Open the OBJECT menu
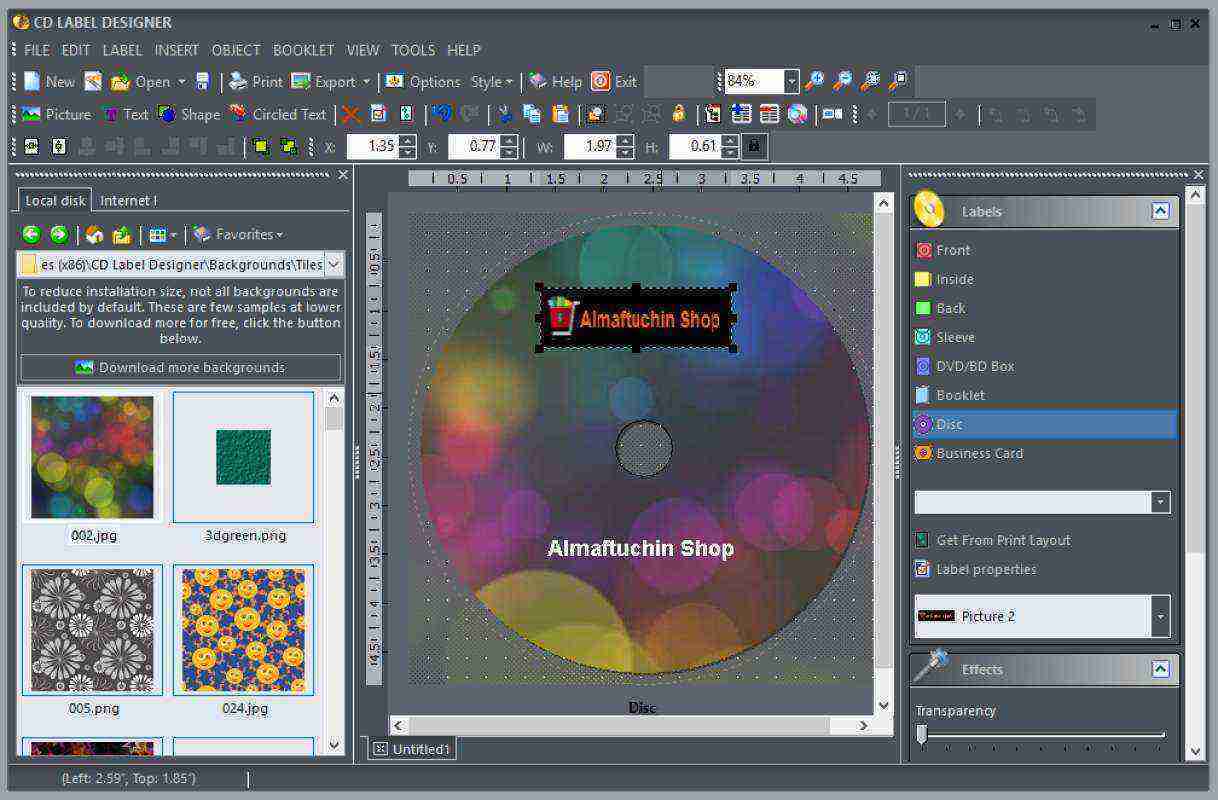This screenshot has width=1218, height=800. [236, 50]
